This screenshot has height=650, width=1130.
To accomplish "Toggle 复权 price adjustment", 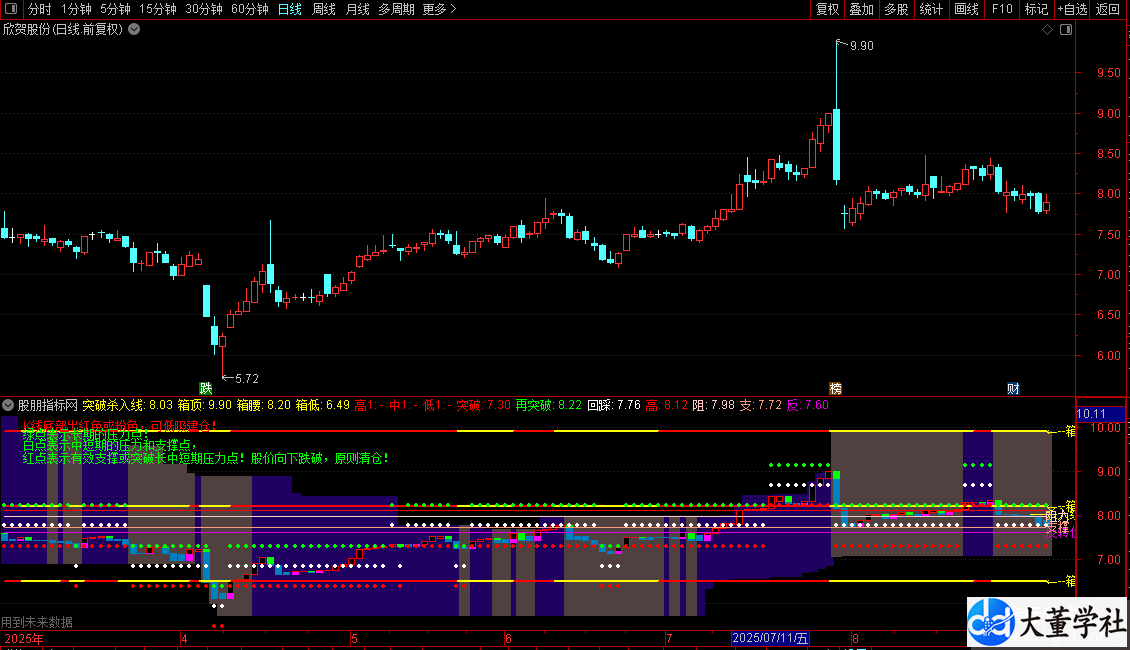I will point(827,10).
